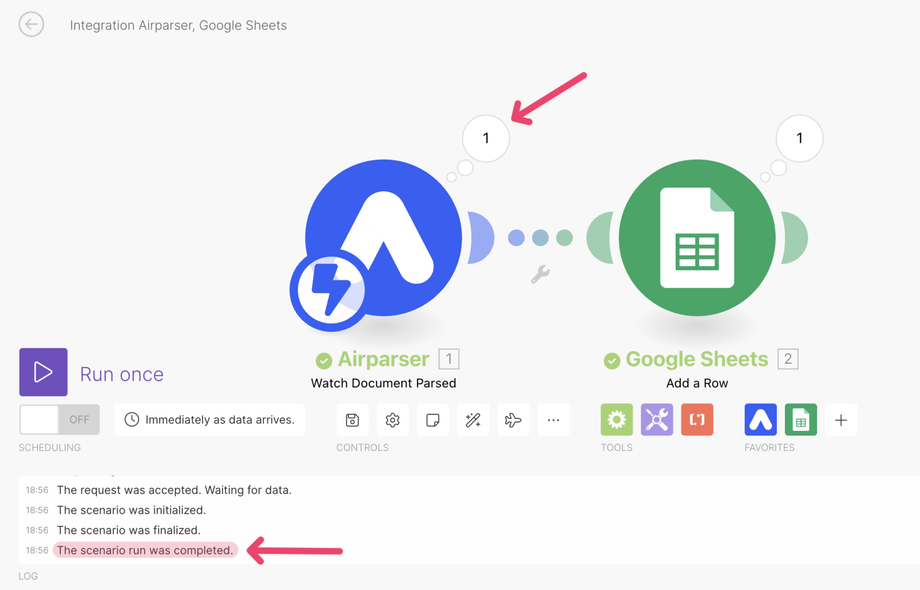
Task: Click the Google Sheets module name label
Action: [697, 359]
